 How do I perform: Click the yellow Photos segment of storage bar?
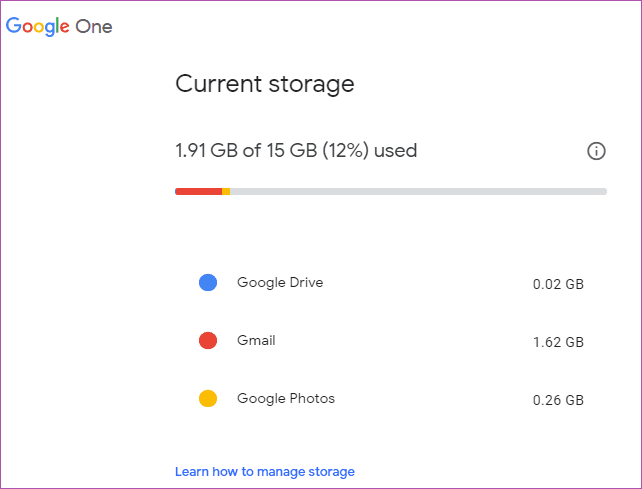click(226, 192)
